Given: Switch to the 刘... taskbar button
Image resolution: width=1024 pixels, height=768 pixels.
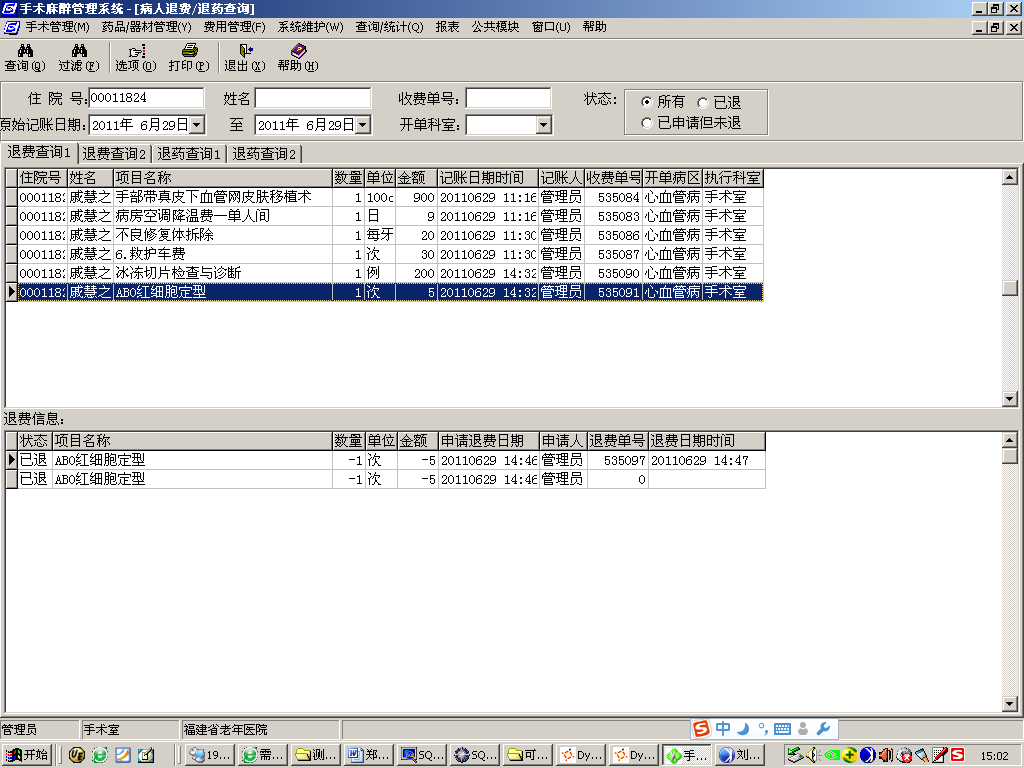Looking at the screenshot, I should 741,755.
